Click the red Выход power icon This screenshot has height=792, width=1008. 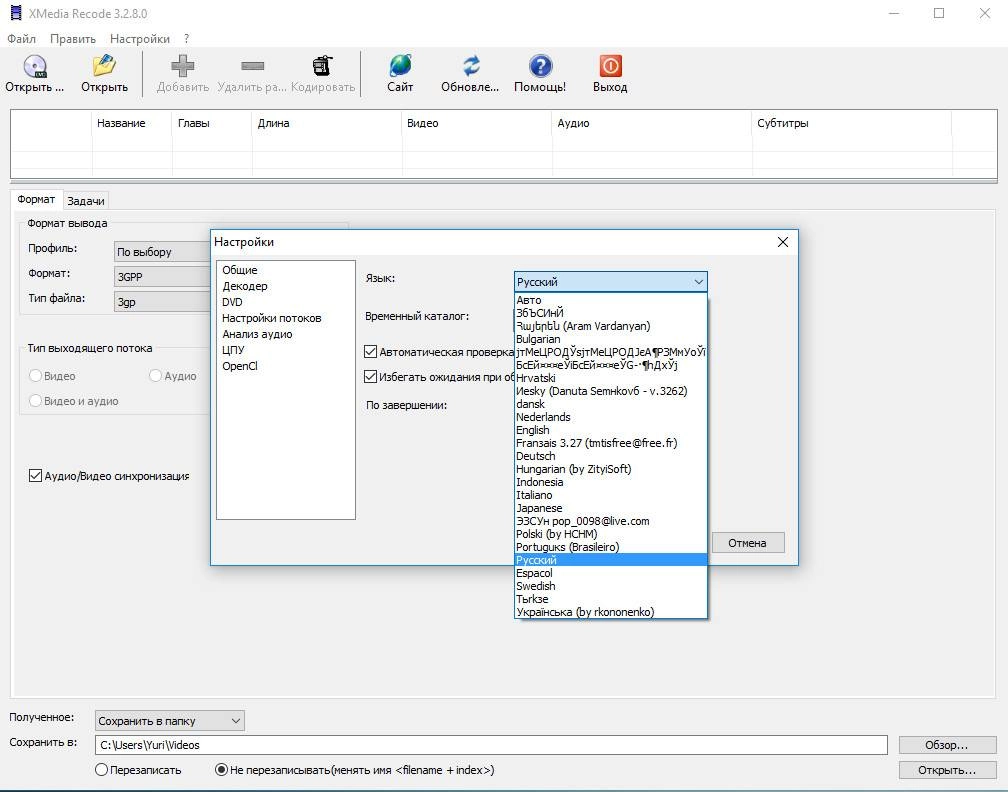(x=610, y=66)
